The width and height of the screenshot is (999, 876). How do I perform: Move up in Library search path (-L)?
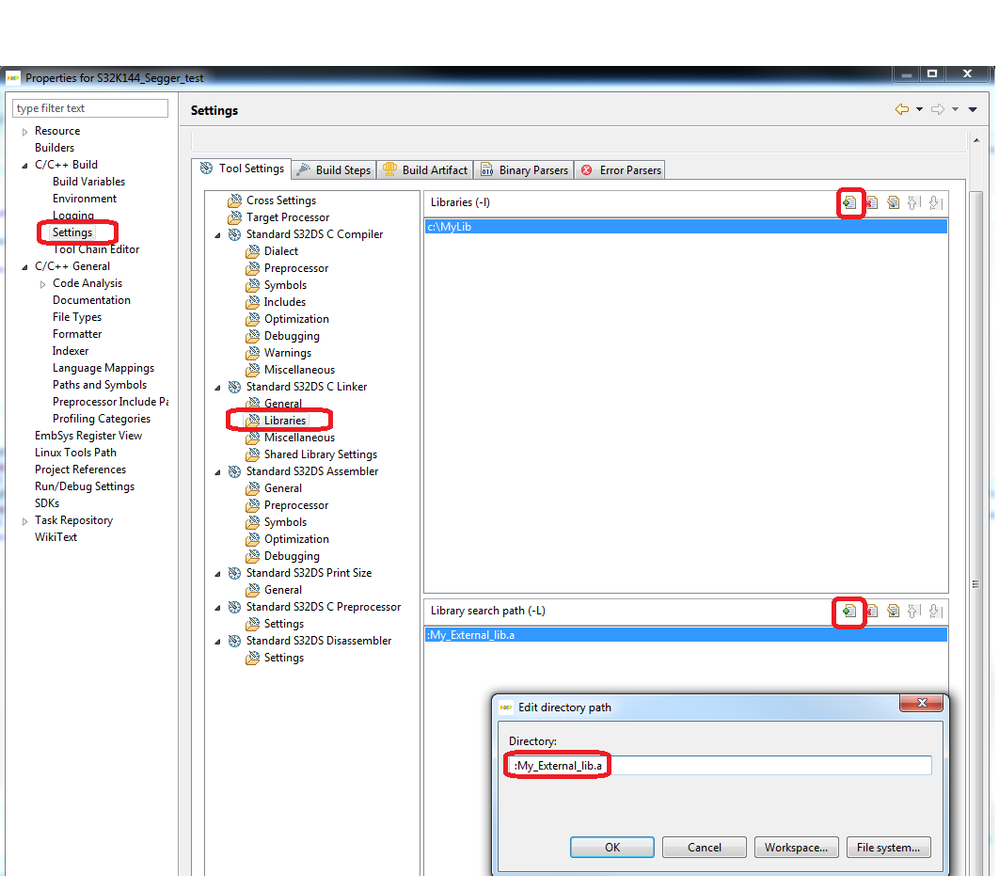(x=914, y=611)
